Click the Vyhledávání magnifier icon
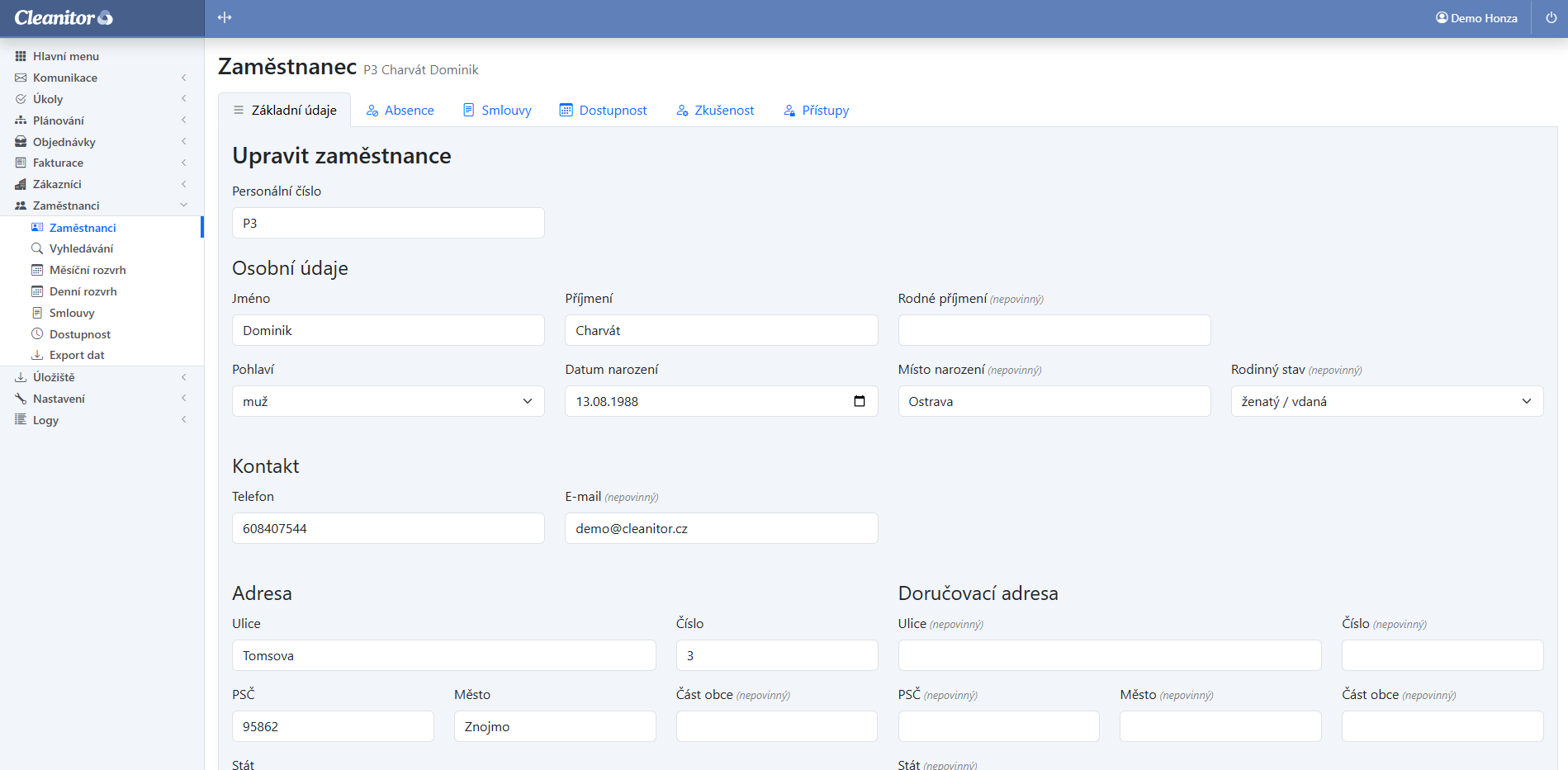This screenshot has width=1568, height=770. 37,248
